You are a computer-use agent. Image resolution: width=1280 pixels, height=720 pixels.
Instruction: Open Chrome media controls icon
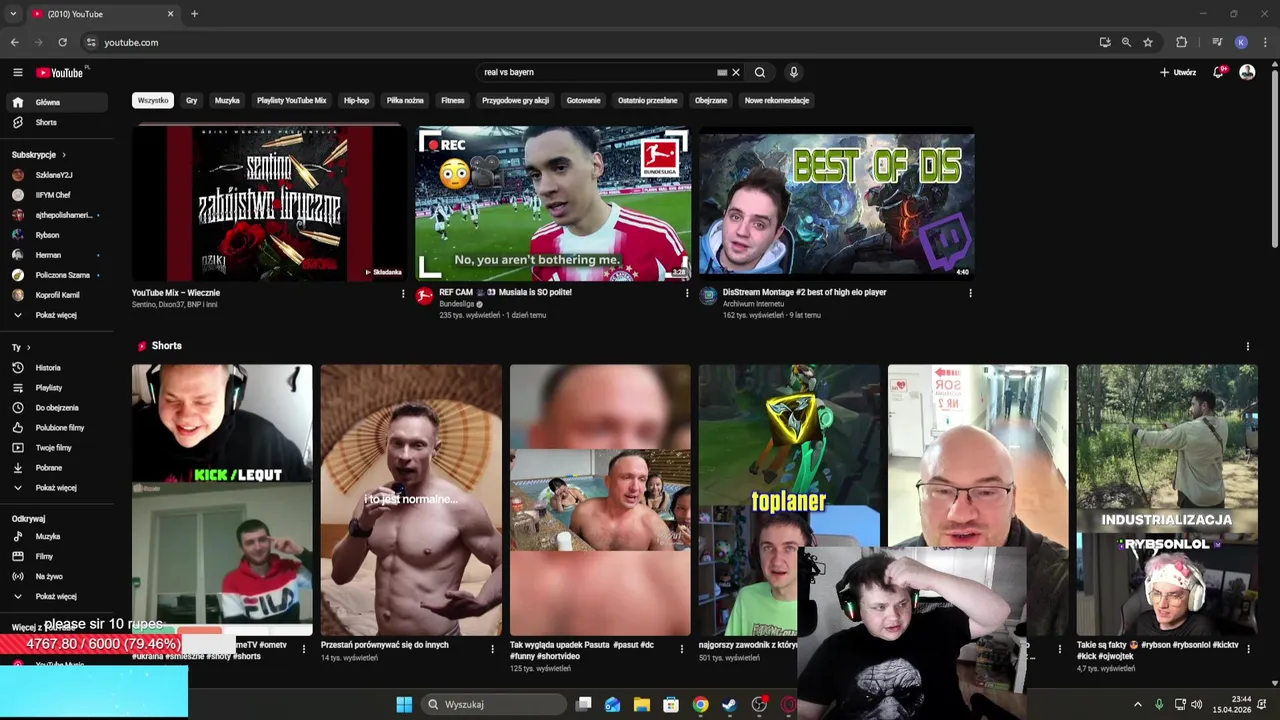tap(1217, 42)
